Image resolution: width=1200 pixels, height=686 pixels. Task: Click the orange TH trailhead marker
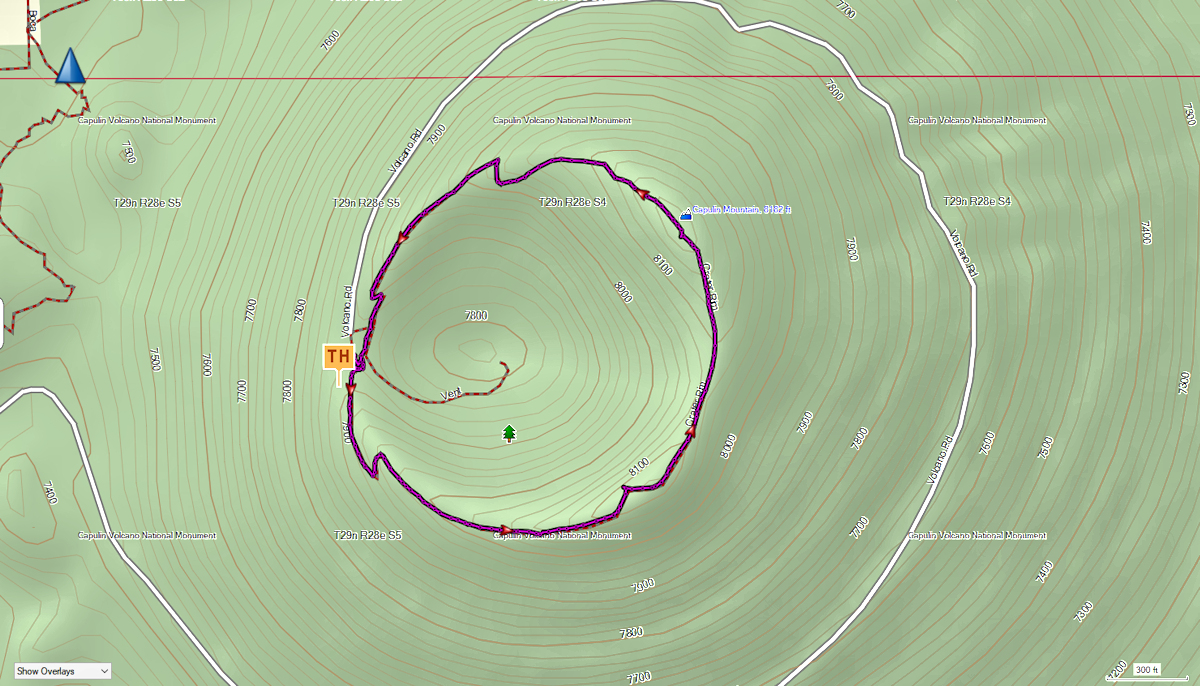point(338,357)
